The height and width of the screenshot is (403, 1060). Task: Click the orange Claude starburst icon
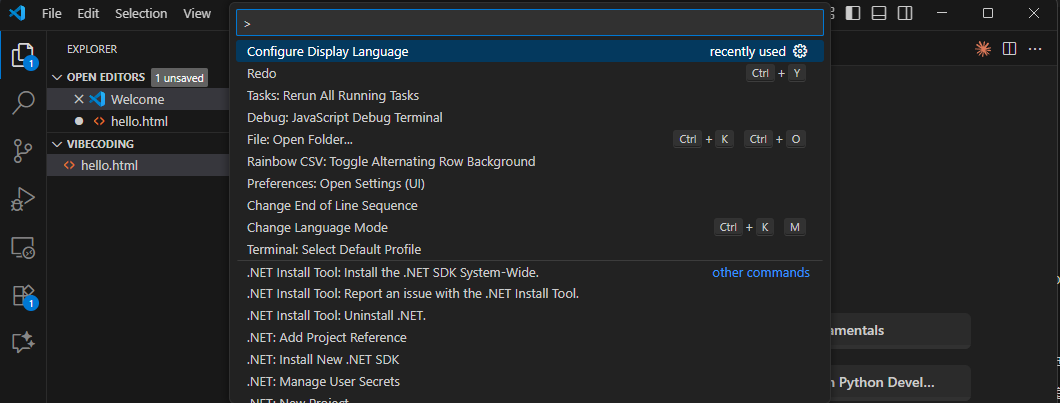(983, 48)
